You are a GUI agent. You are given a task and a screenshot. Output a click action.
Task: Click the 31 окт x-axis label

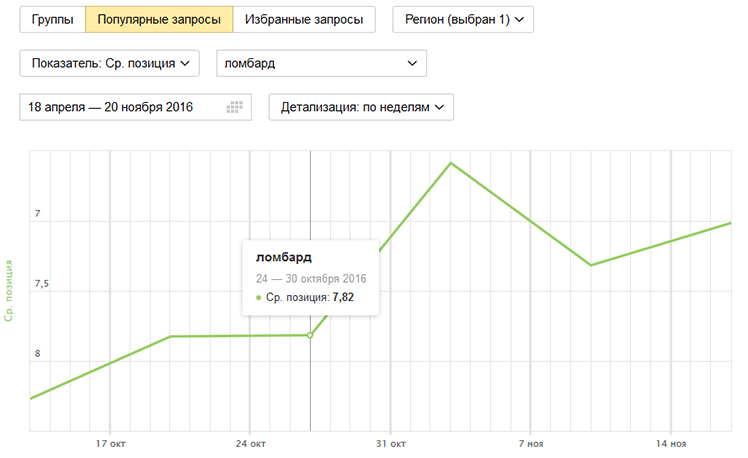(x=391, y=443)
